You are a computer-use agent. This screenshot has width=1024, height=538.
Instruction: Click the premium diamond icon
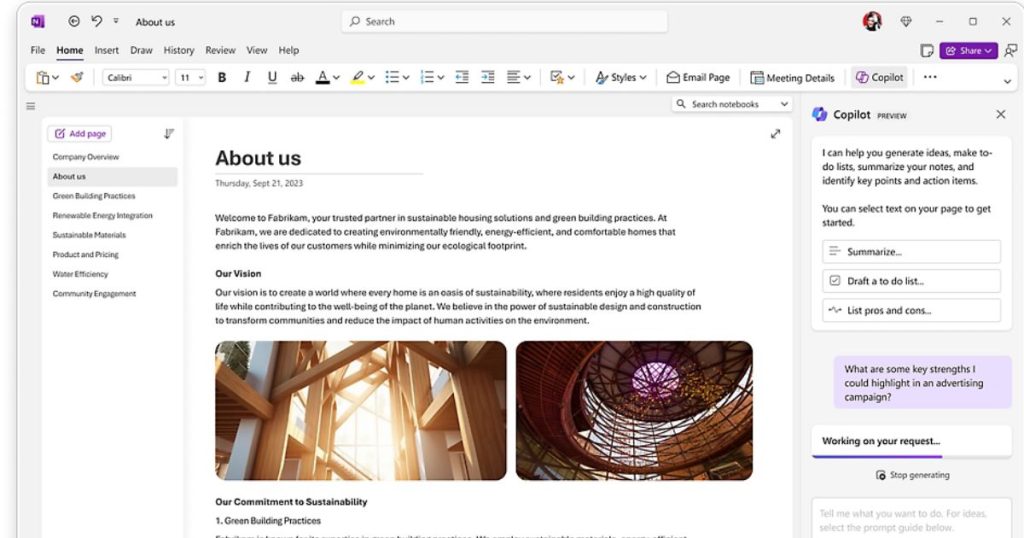[906, 22]
